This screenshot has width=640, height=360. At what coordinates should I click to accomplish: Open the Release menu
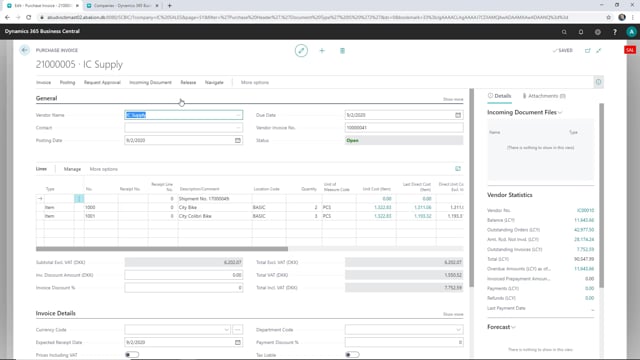pyautogui.click(x=188, y=82)
